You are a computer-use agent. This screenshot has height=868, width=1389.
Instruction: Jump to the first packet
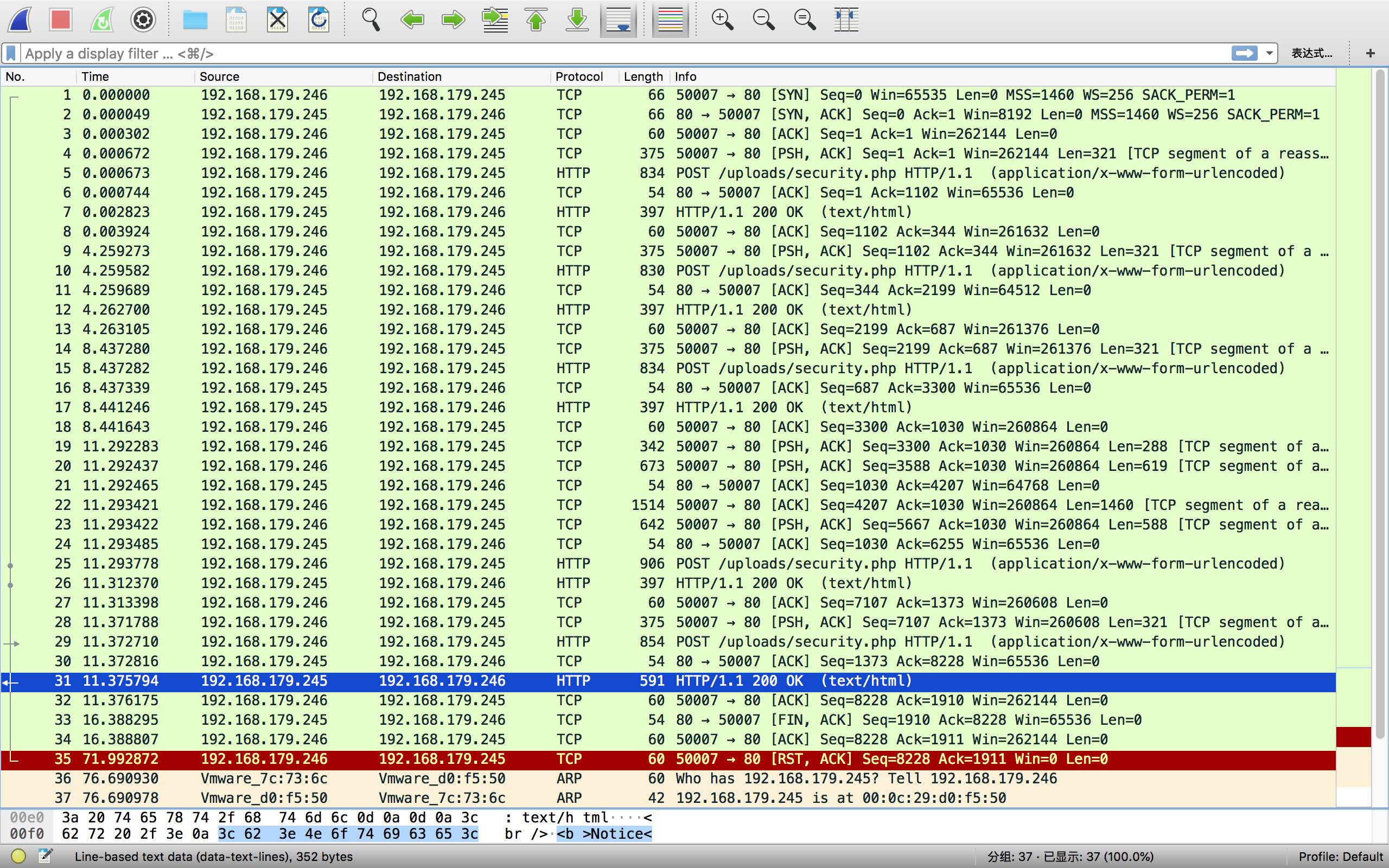tap(536, 20)
